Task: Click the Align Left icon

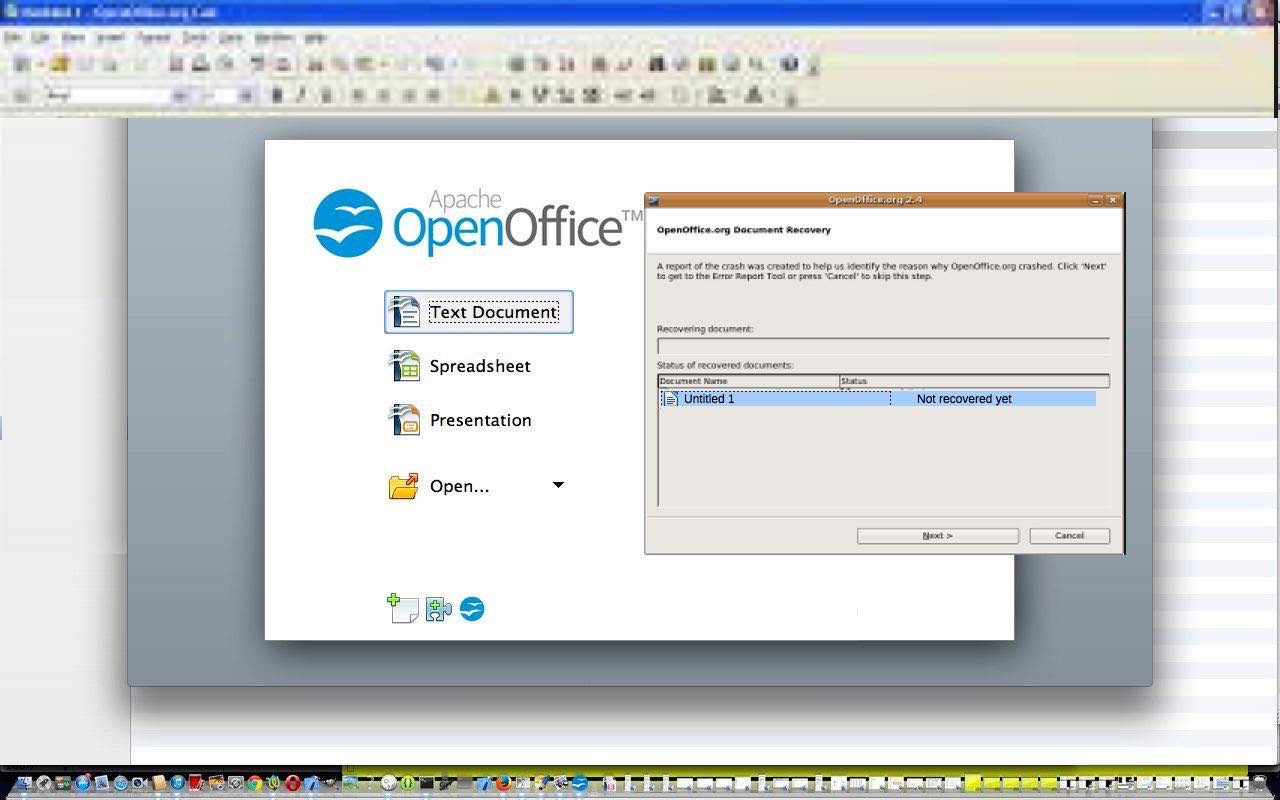Action: 357,96
